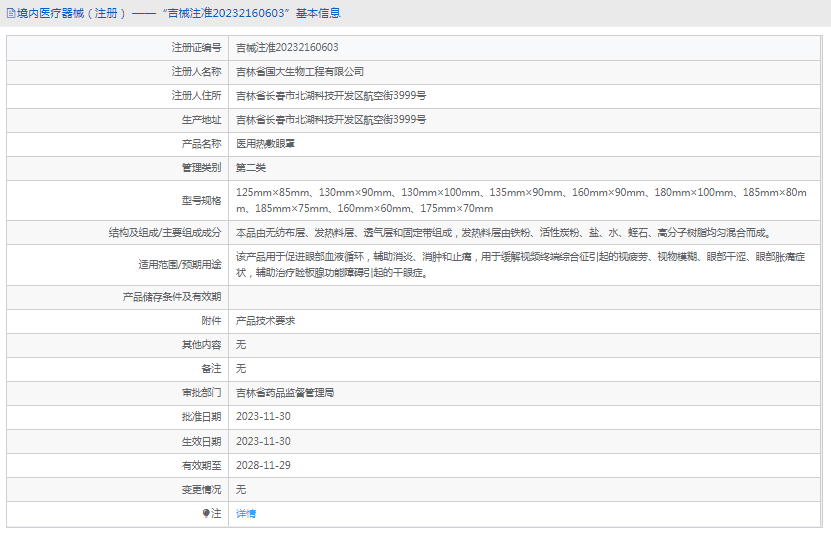This screenshot has height=535, width=831.
Task: Click the 生产地址 row label
Action: (204, 120)
